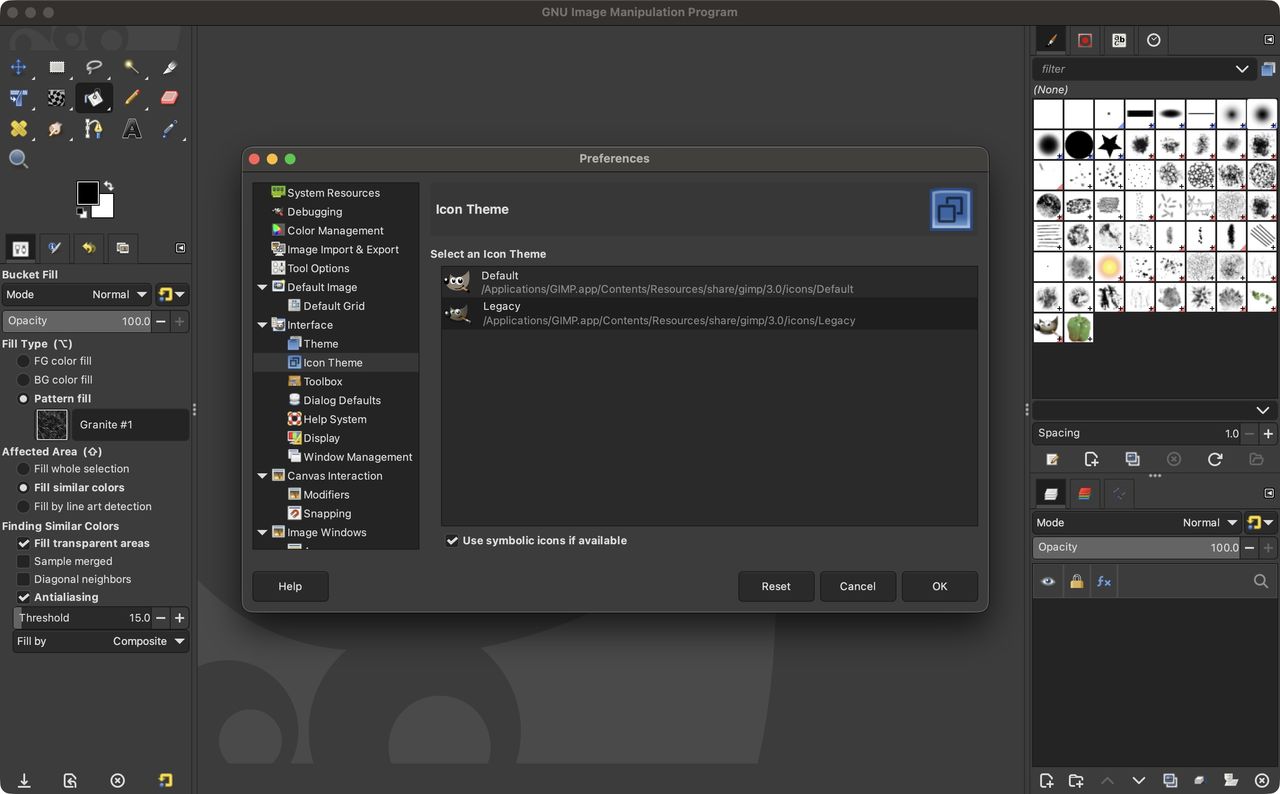Image resolution: width=1280 pixels, height=794 pixels.
Task: Click the layer lock icon
Action: pyautogui.click(x=1076, y=581)
